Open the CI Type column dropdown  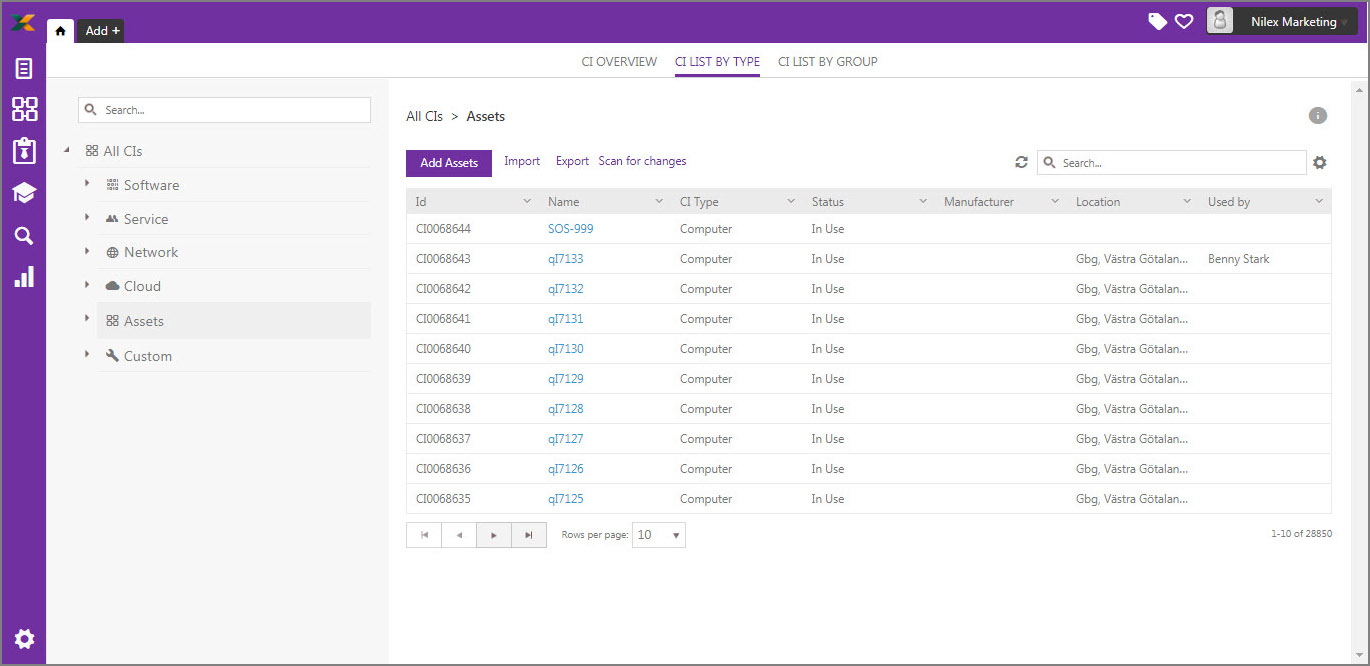791,202
